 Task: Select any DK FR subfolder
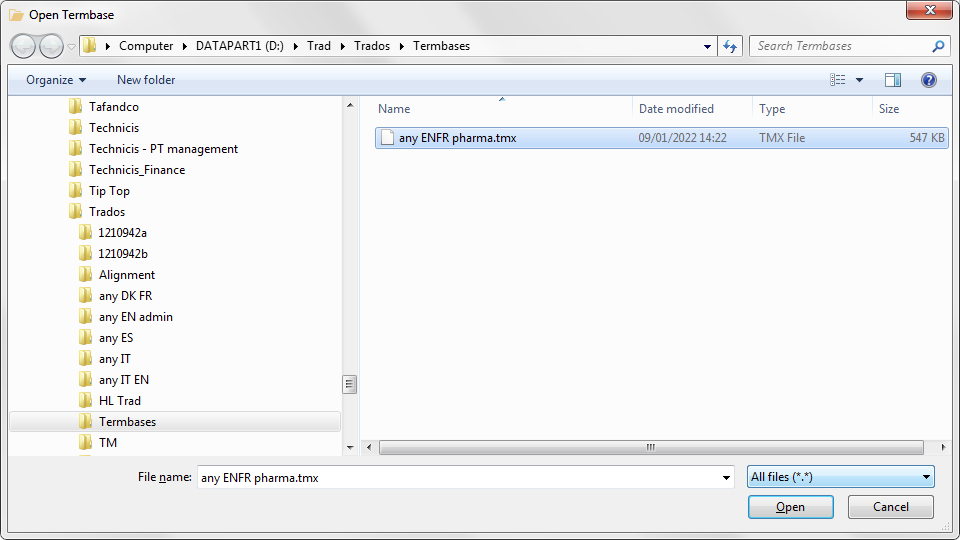pyautogui.click(x=126, y=296)
